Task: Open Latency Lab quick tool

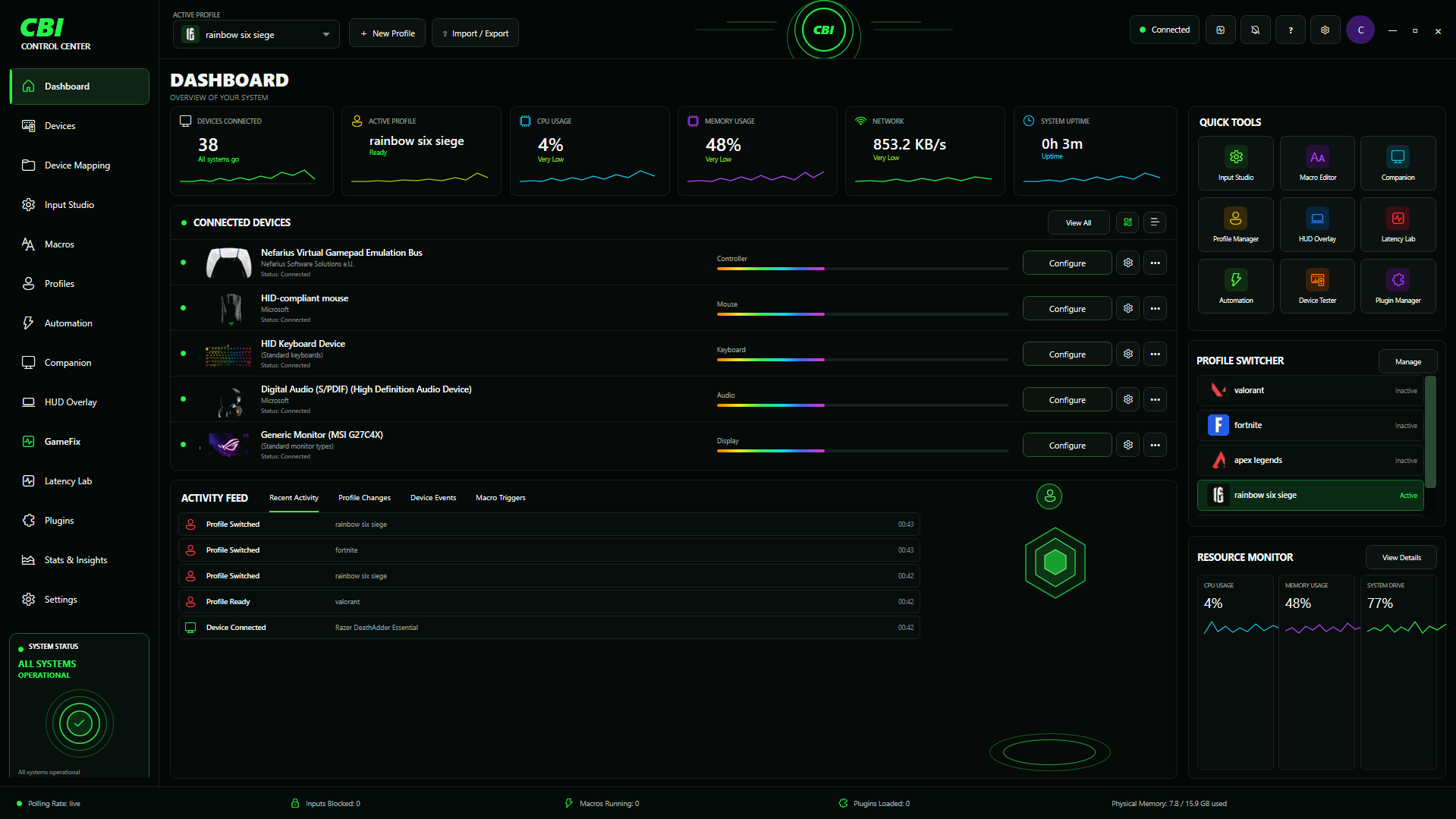Action: (1398, 225)
